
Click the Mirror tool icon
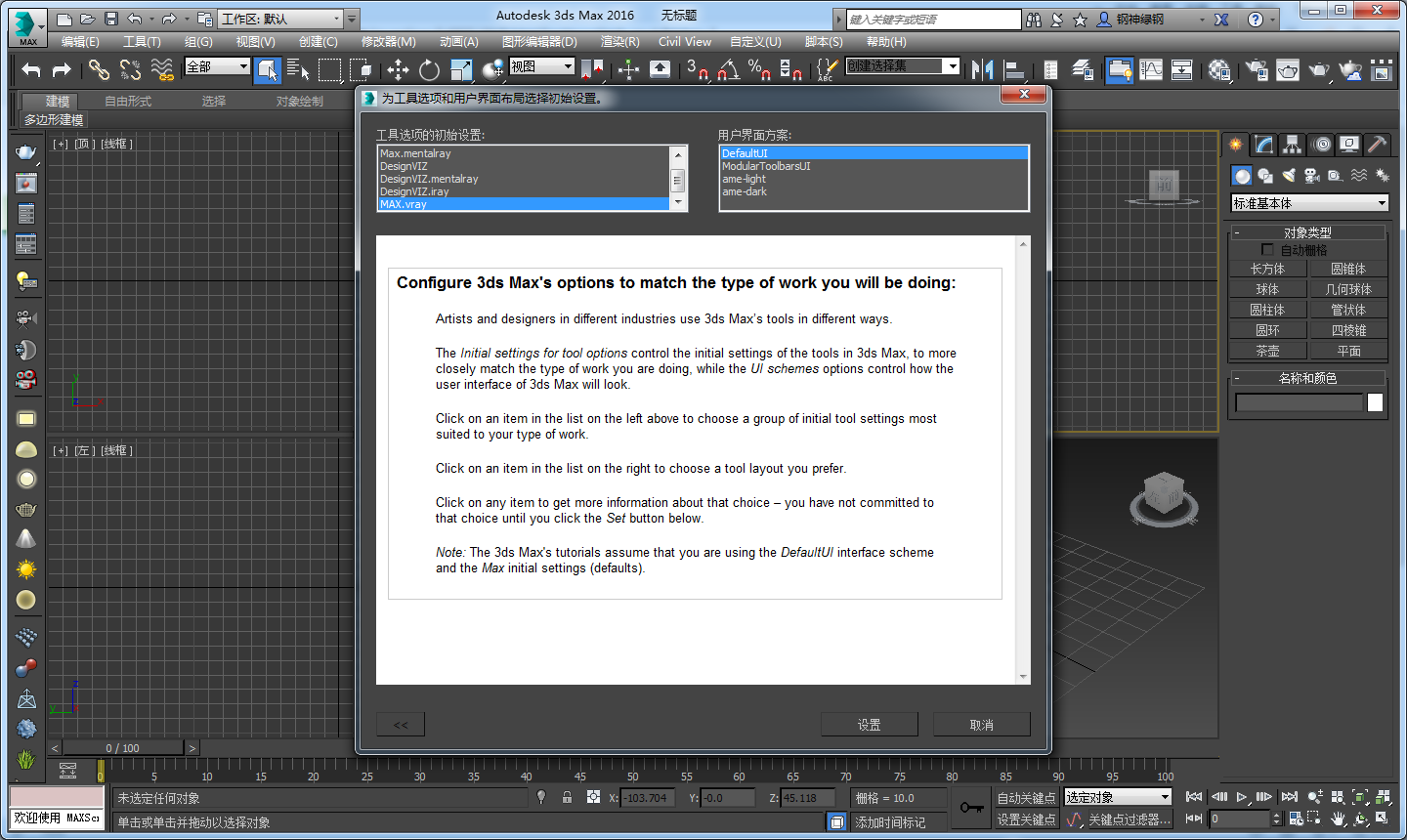(983, 69)
